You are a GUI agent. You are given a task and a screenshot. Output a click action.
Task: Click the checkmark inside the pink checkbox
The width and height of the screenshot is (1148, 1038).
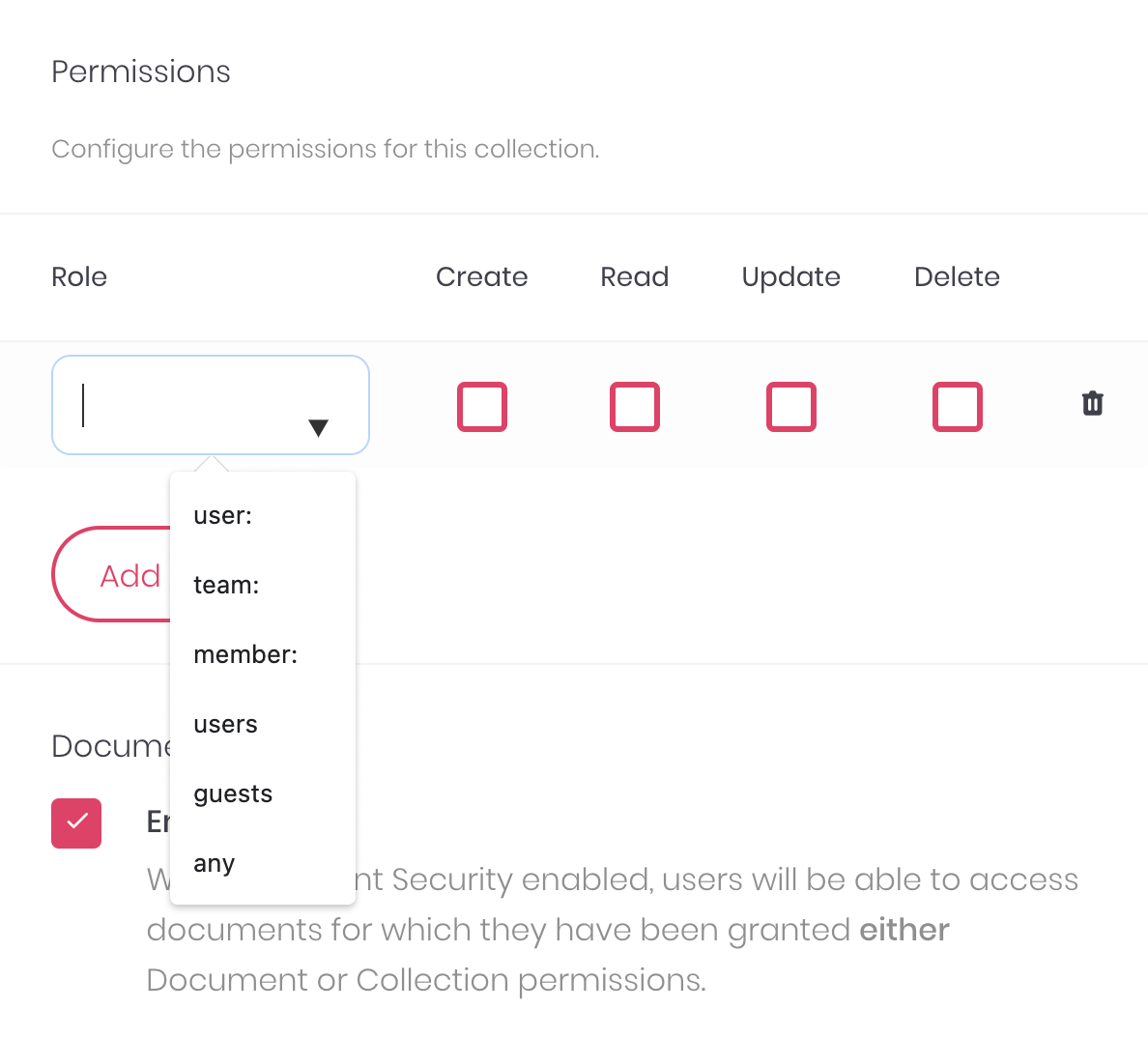coord(76,823)
